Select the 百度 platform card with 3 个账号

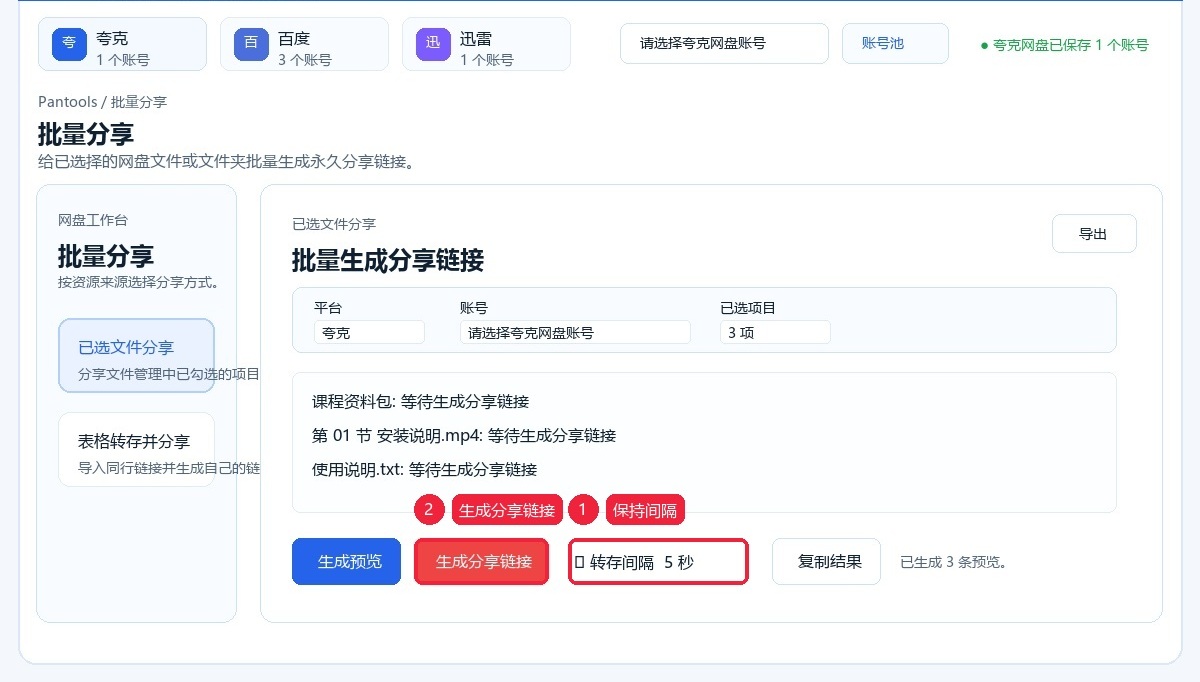point(304,44)
